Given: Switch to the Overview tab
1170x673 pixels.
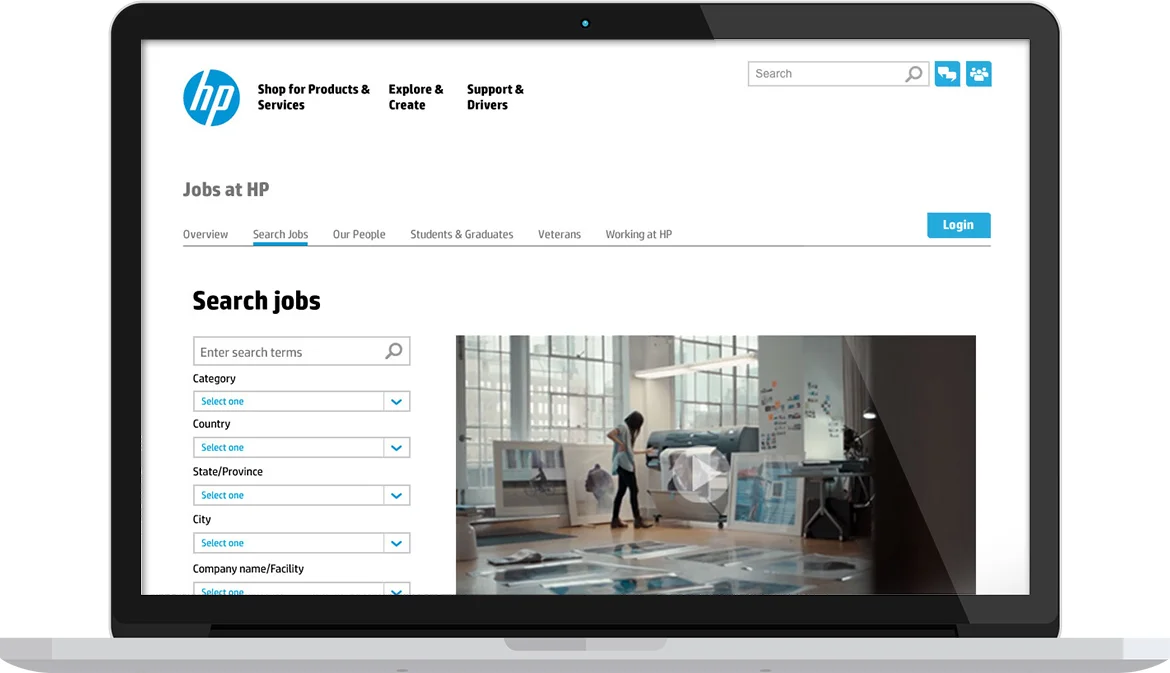Looking at the screenshot, I should click(x=205, y=234).
